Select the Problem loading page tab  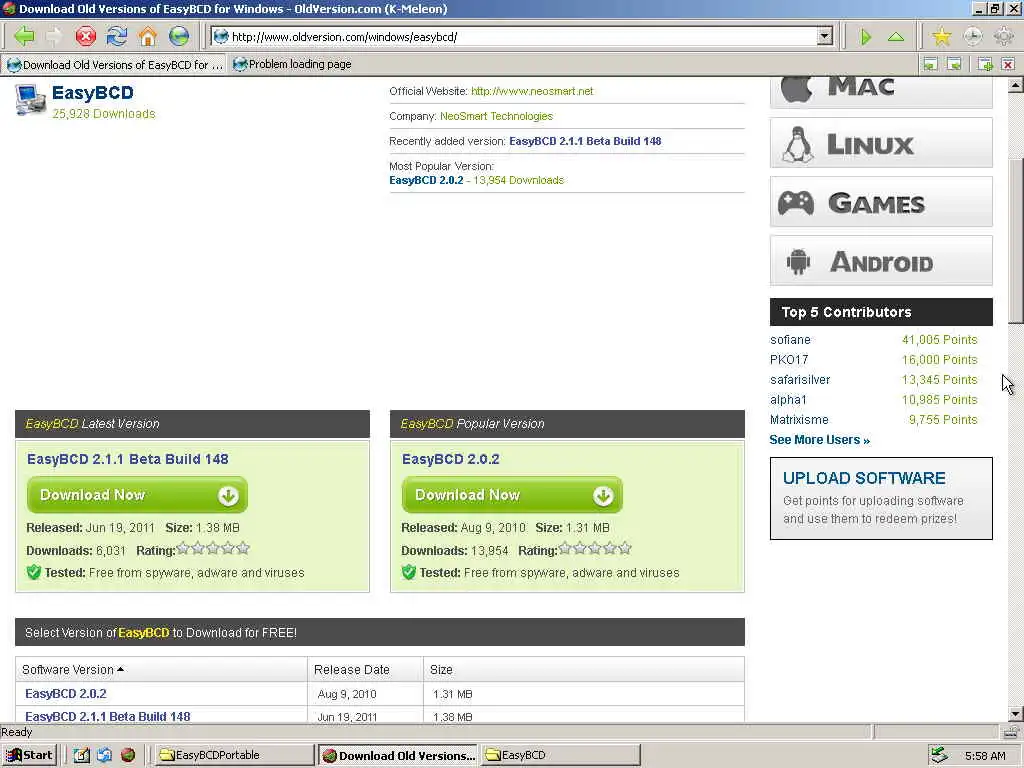(293, 64)
